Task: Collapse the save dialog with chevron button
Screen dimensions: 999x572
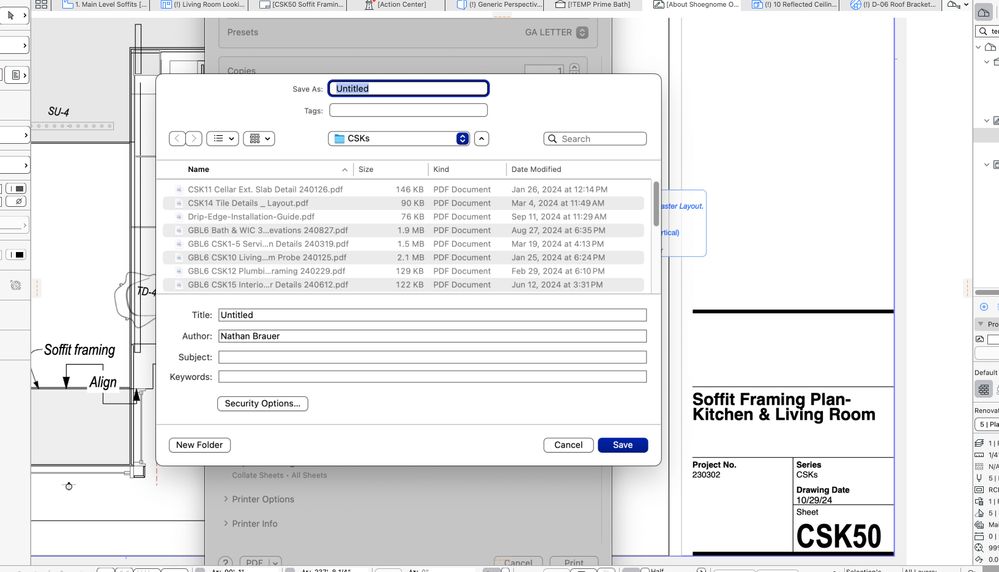Action: (x=482, y=138)
